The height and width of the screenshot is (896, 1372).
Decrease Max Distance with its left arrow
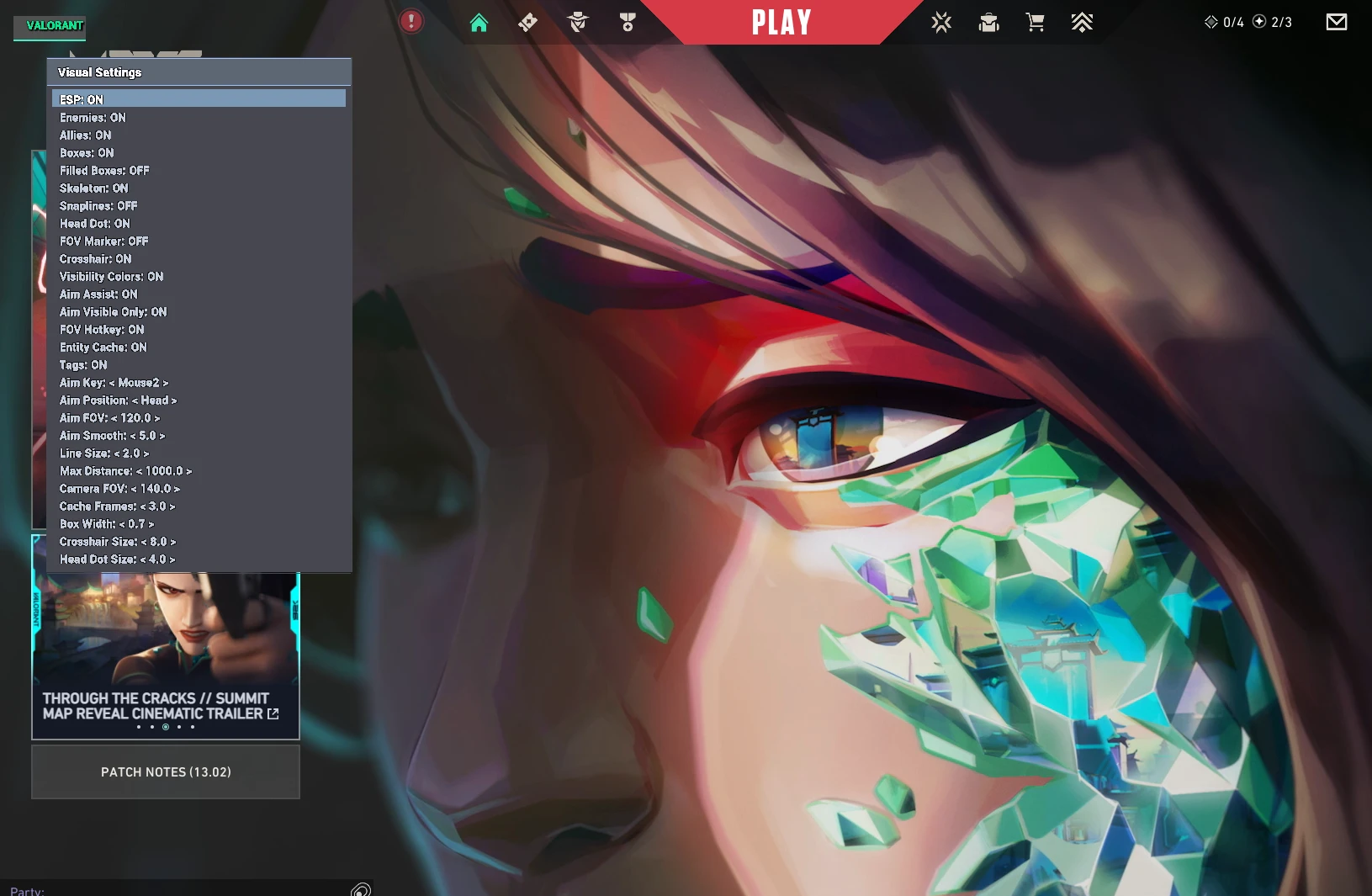click(139, 471)
